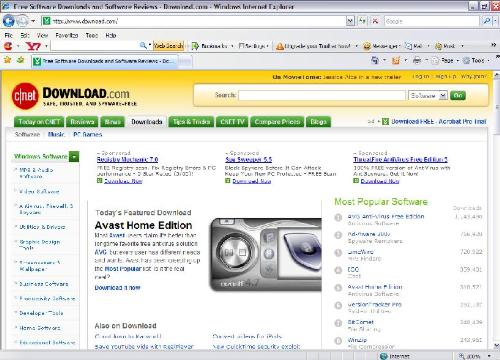The height and width of the screenshot is (360, 500).
Task: Click the Bookmarks icon on Yahoo toolbar
Action: 196,46
